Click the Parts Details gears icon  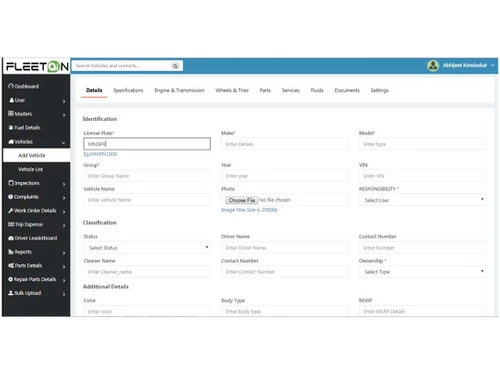coord(11,265)
